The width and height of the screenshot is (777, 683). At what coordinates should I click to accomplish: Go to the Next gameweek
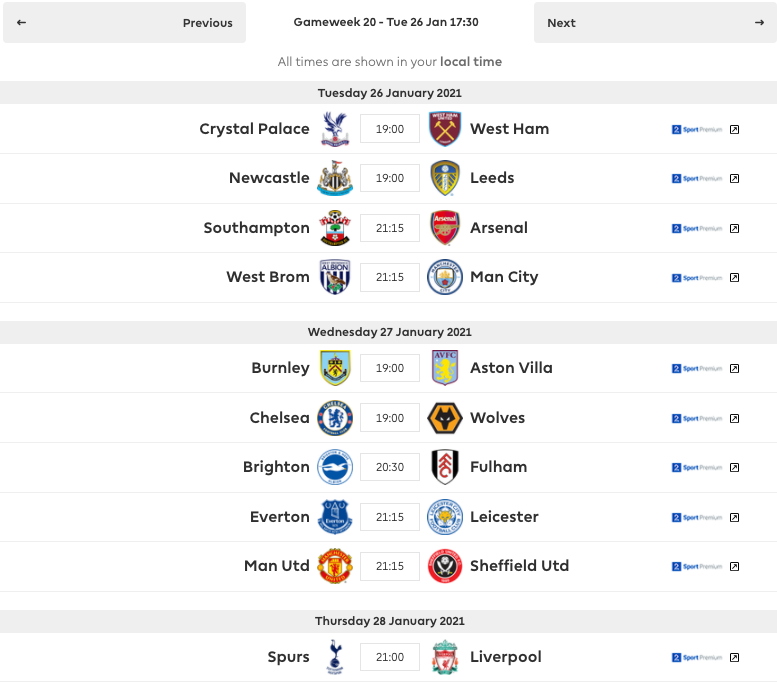[655, 22]
